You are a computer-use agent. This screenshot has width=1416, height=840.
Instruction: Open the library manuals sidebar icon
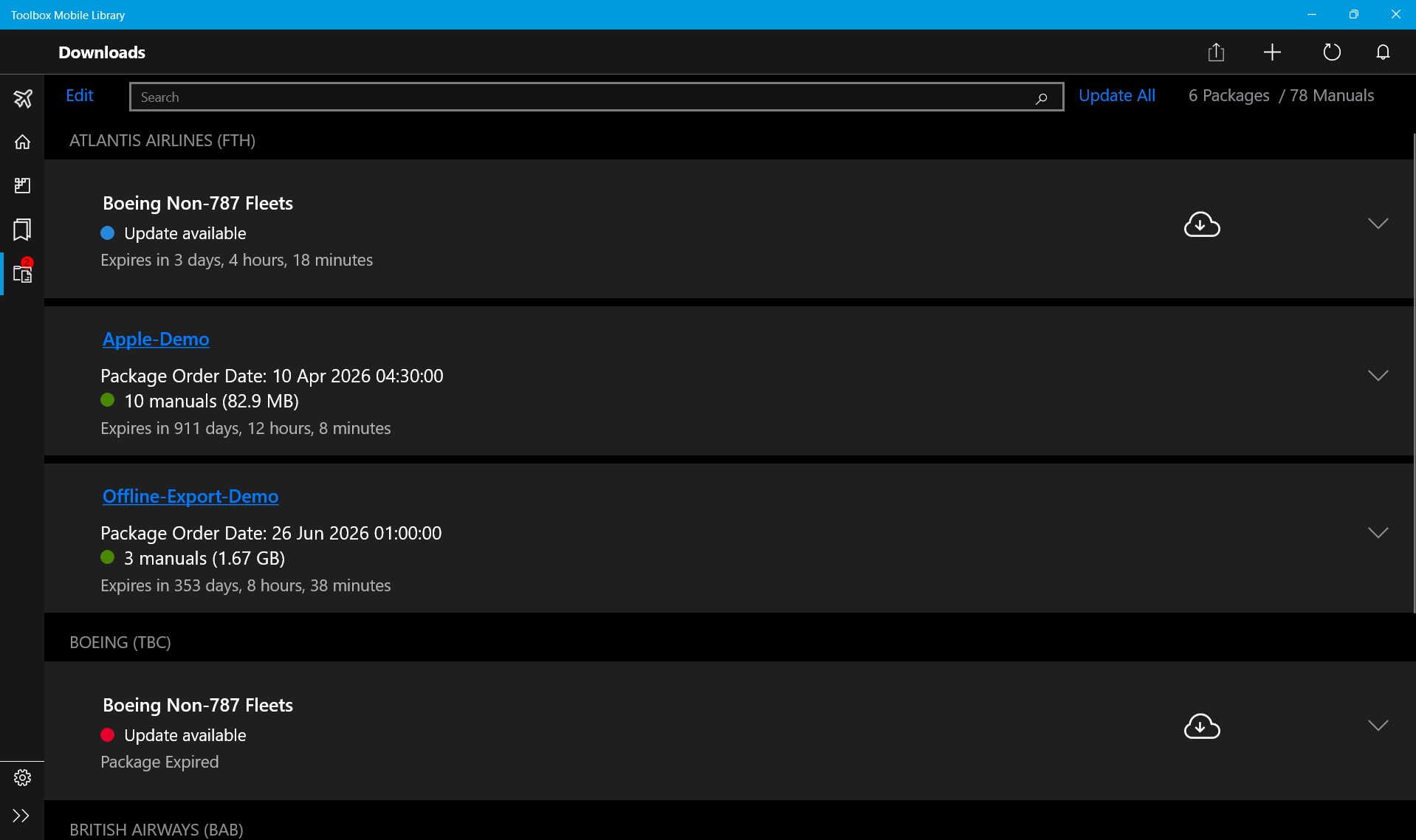[23, 185]
